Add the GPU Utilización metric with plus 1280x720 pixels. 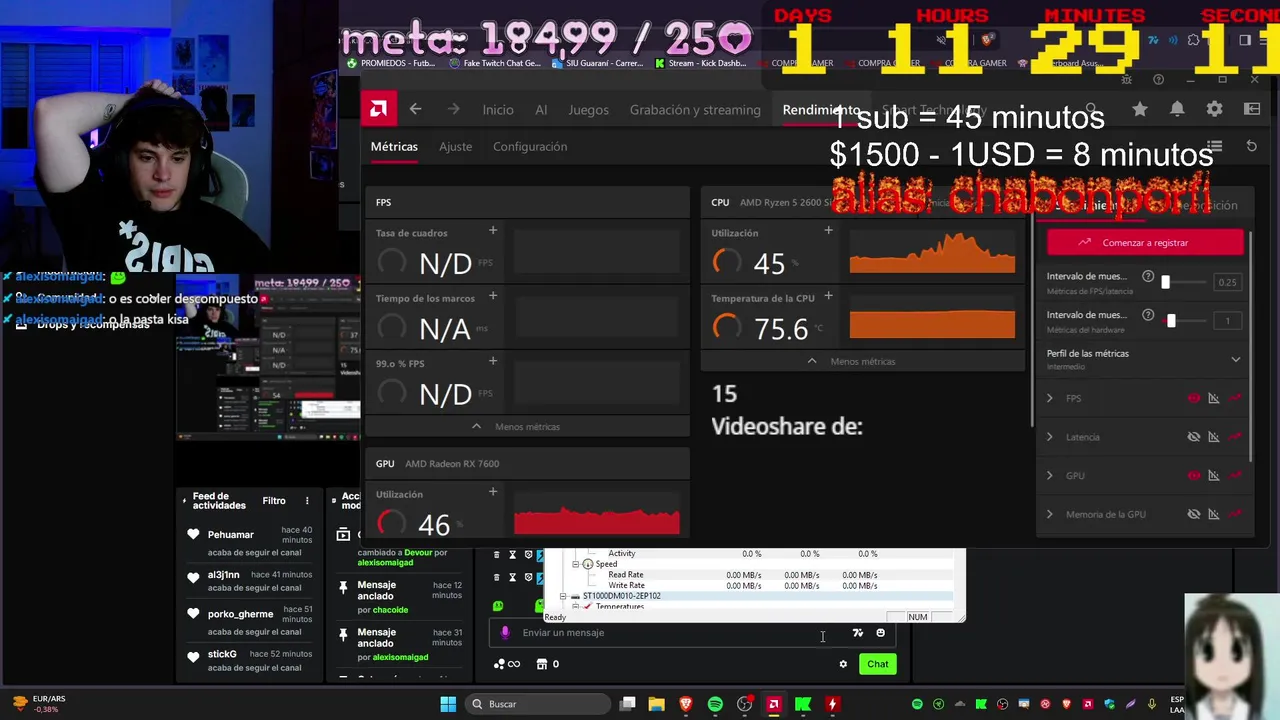492,492
